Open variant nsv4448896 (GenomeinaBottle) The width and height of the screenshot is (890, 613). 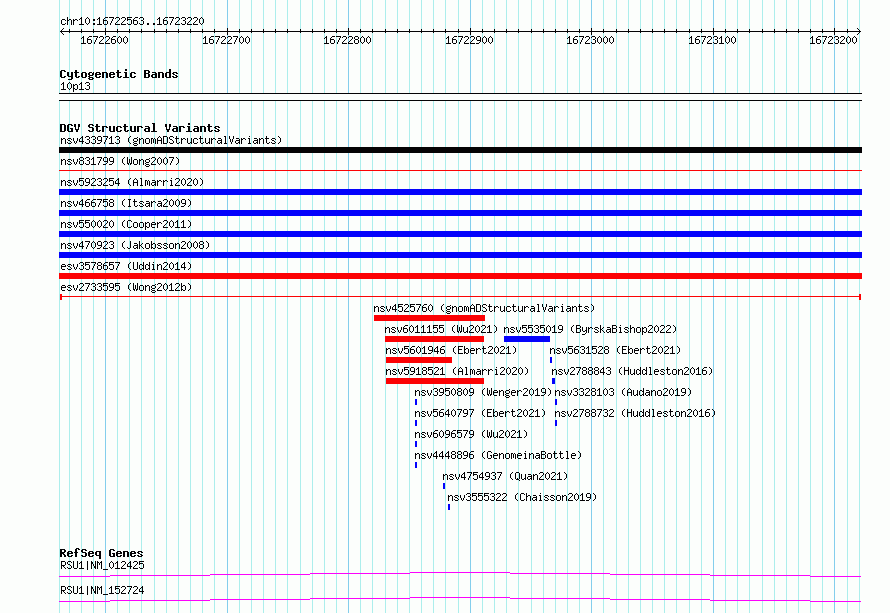point(498,455)
